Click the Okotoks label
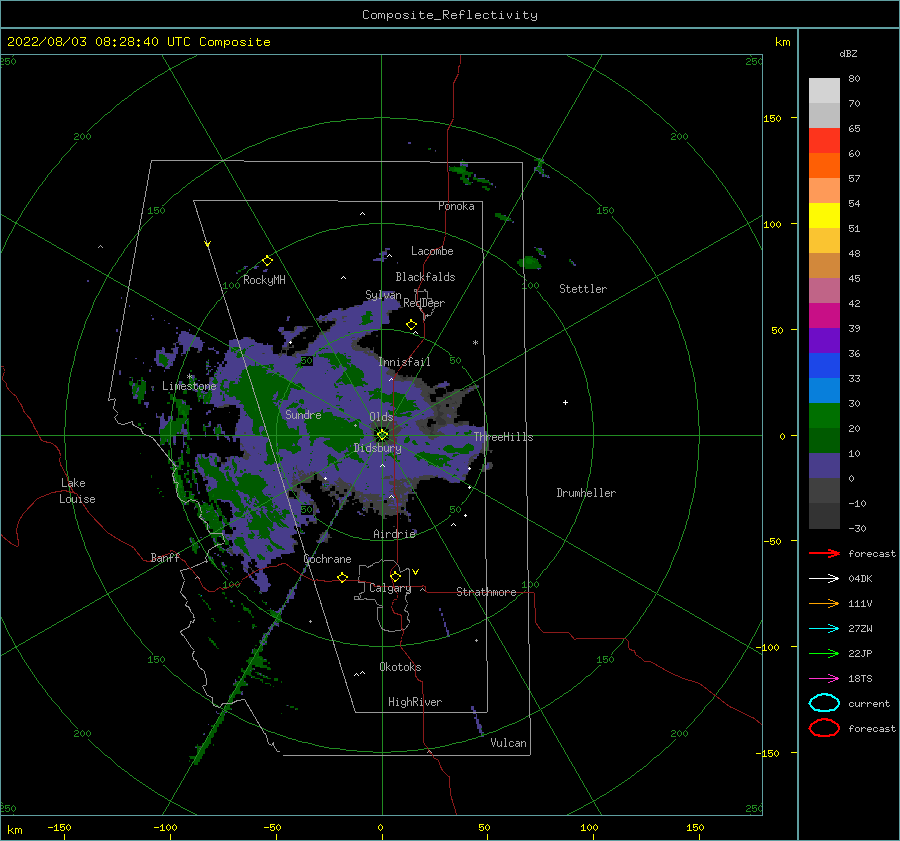The height and width of the screenshot is (841, 900). pyautogui.click(x=400, y=667)
